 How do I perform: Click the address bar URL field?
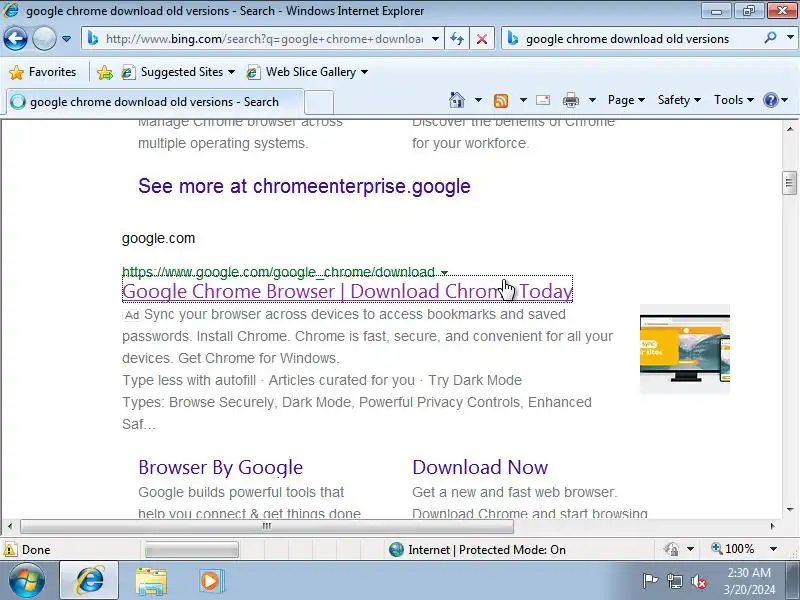point(263,39)
